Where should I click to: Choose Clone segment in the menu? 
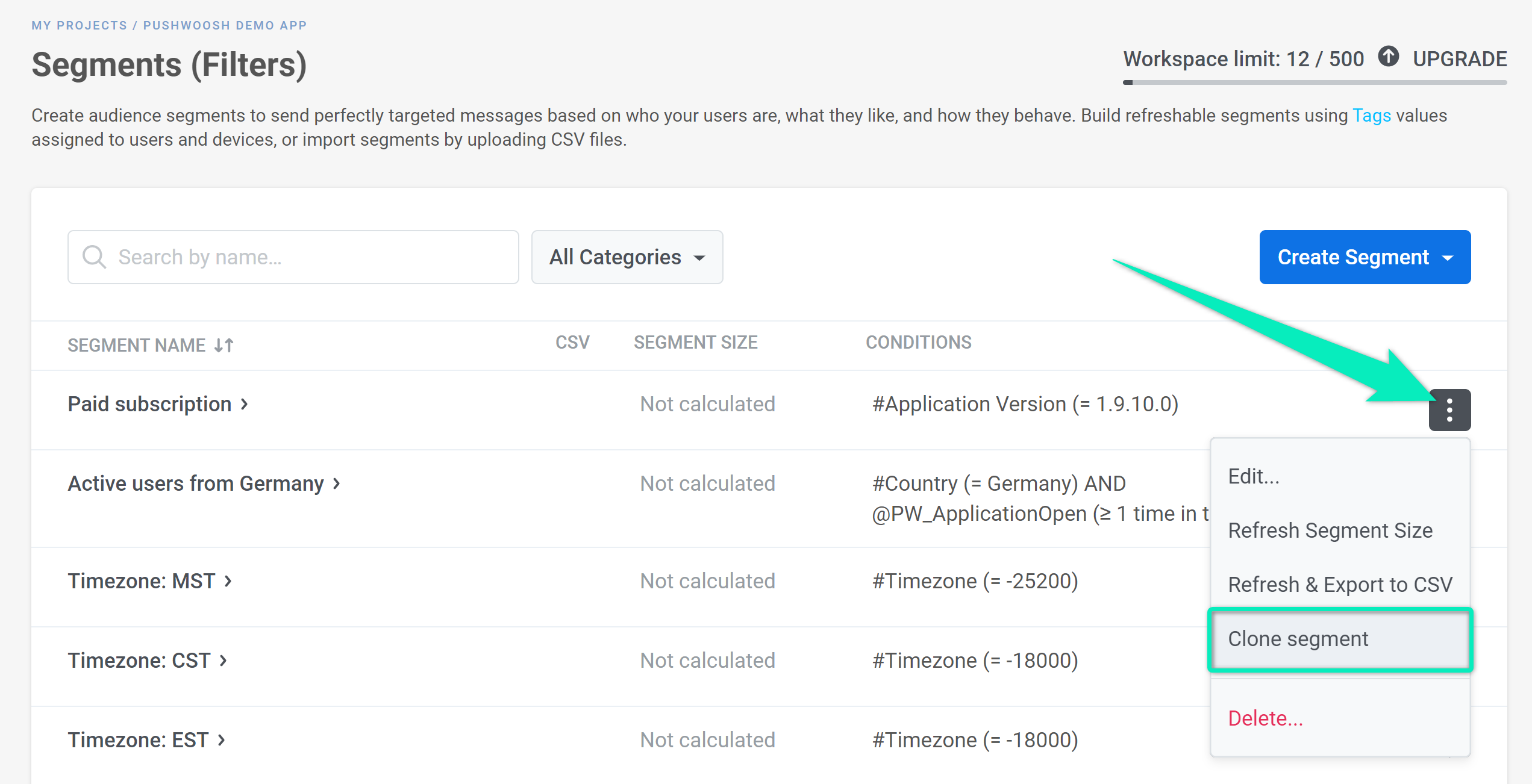click(1298, 639)
